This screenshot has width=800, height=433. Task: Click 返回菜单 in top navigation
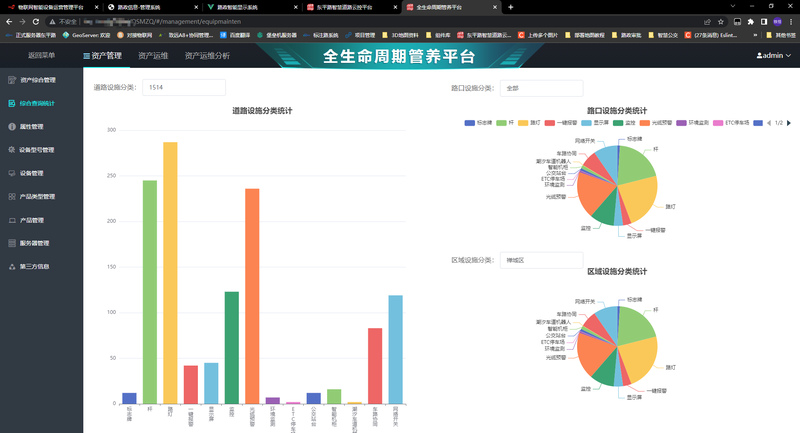pyautogui.click(x=41, y=55)
